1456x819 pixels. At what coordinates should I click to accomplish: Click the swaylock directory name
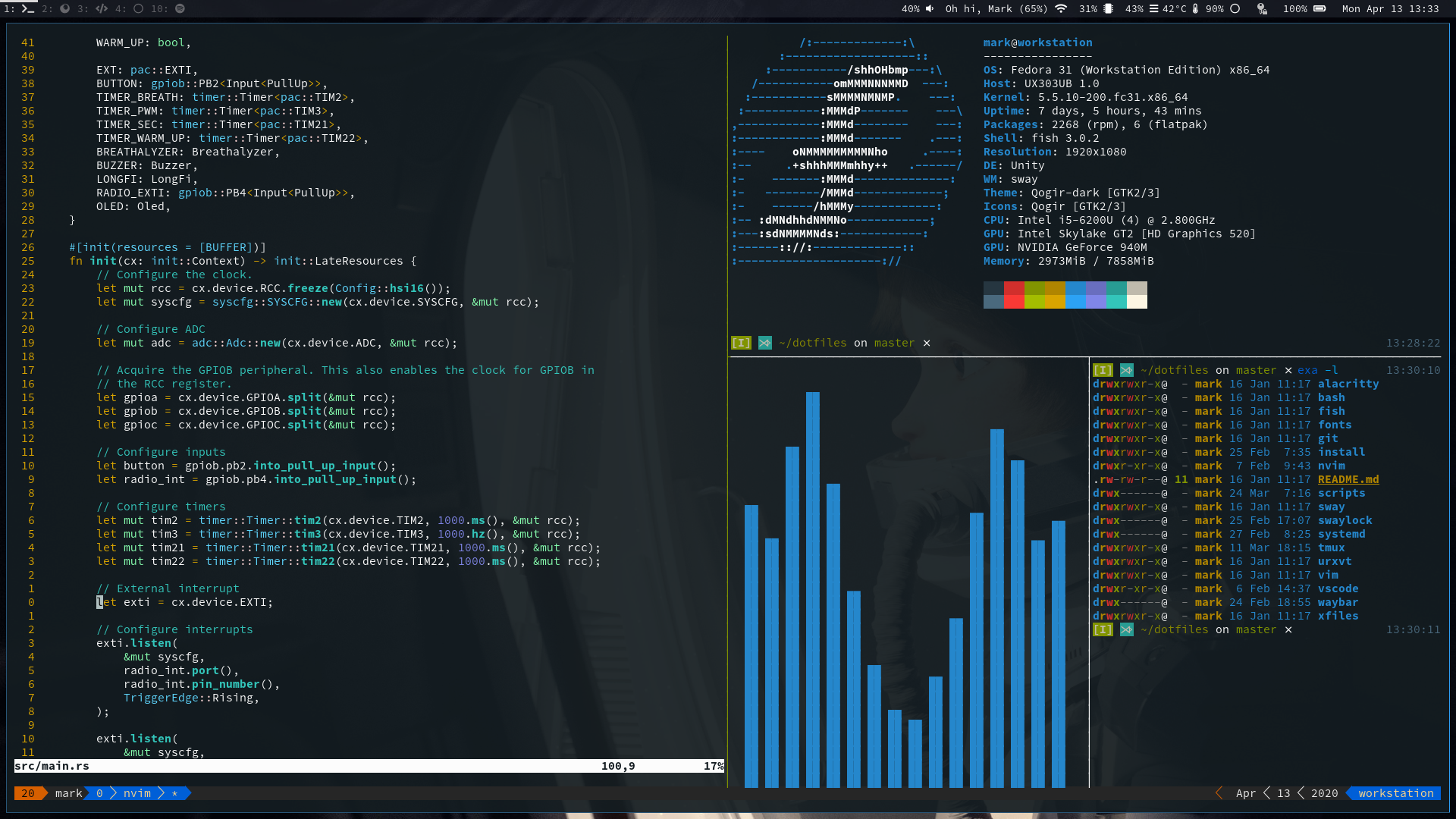(1345, 520)
